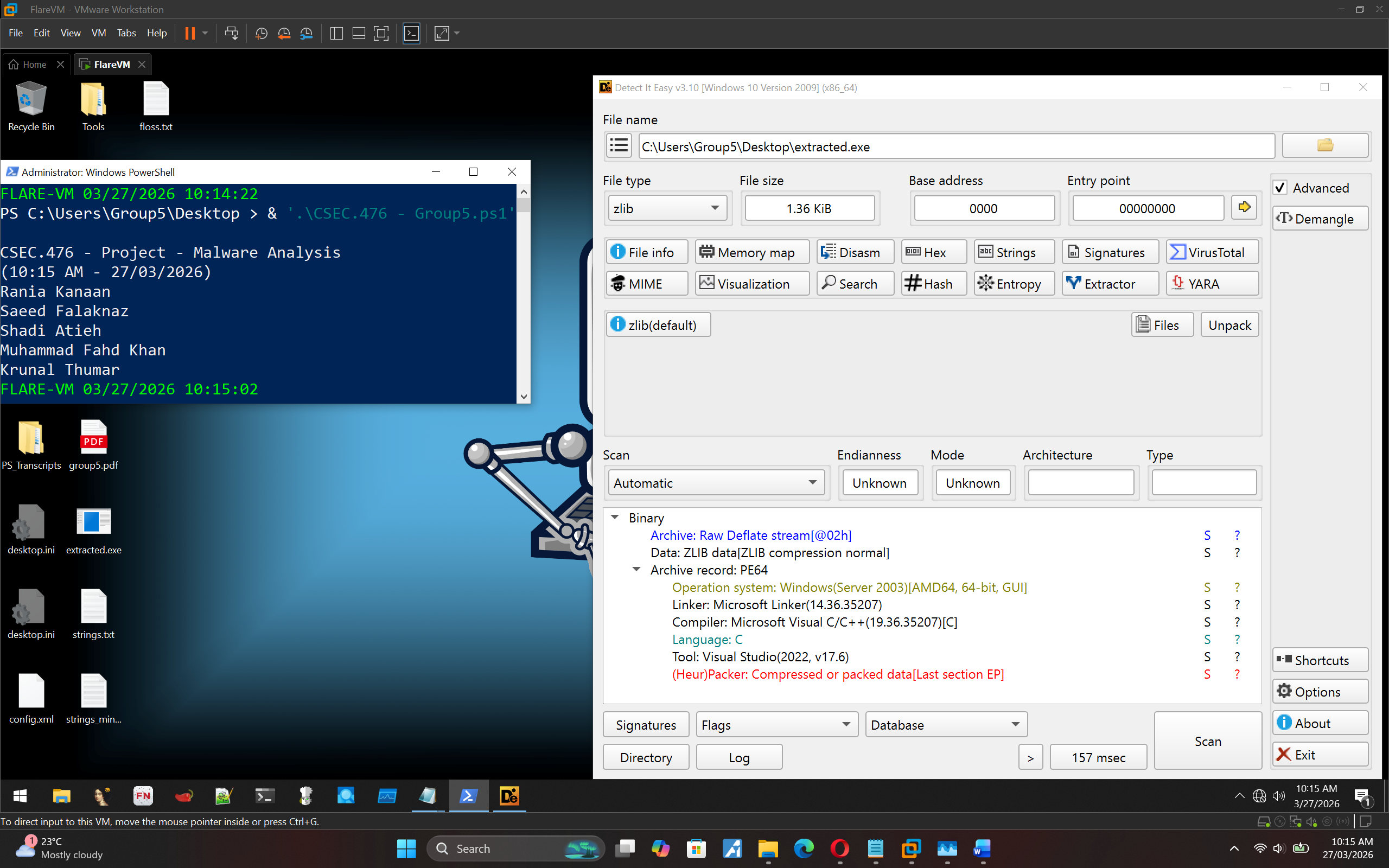Open the VM menu
This screenshot has width=1389, height=868.
pos(99,33)
